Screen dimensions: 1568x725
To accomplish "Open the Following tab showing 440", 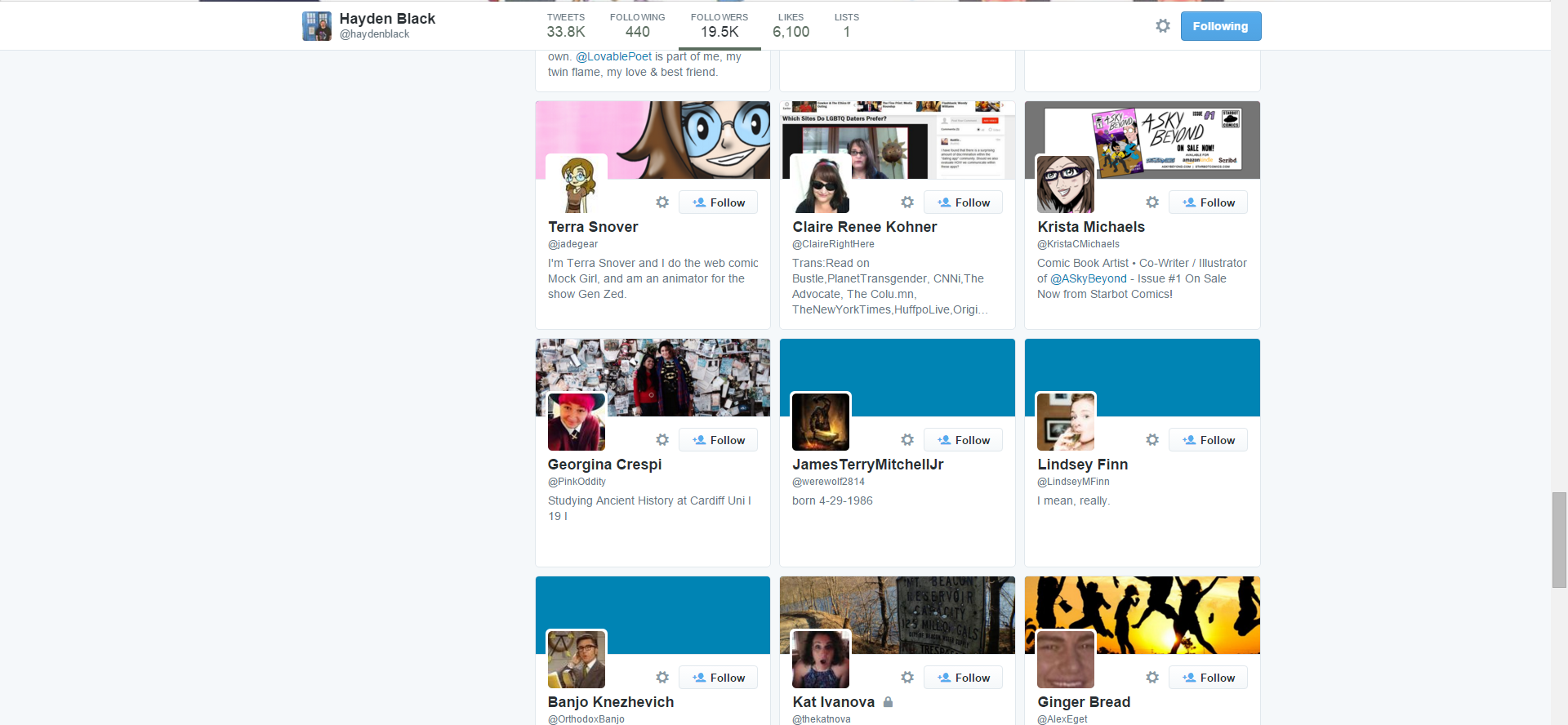I will pyautogui.click(x=638, y=26).
